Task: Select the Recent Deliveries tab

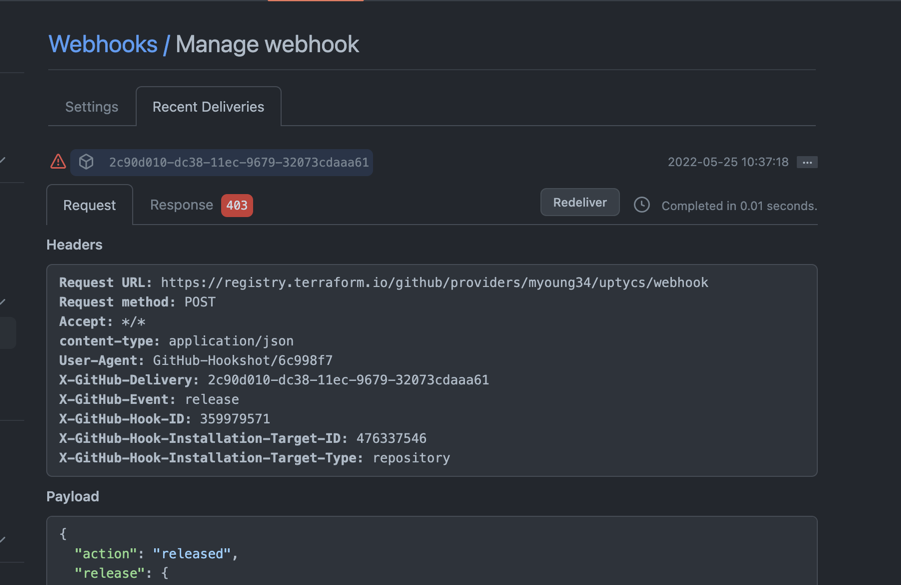Action: [x=208, y=107]
